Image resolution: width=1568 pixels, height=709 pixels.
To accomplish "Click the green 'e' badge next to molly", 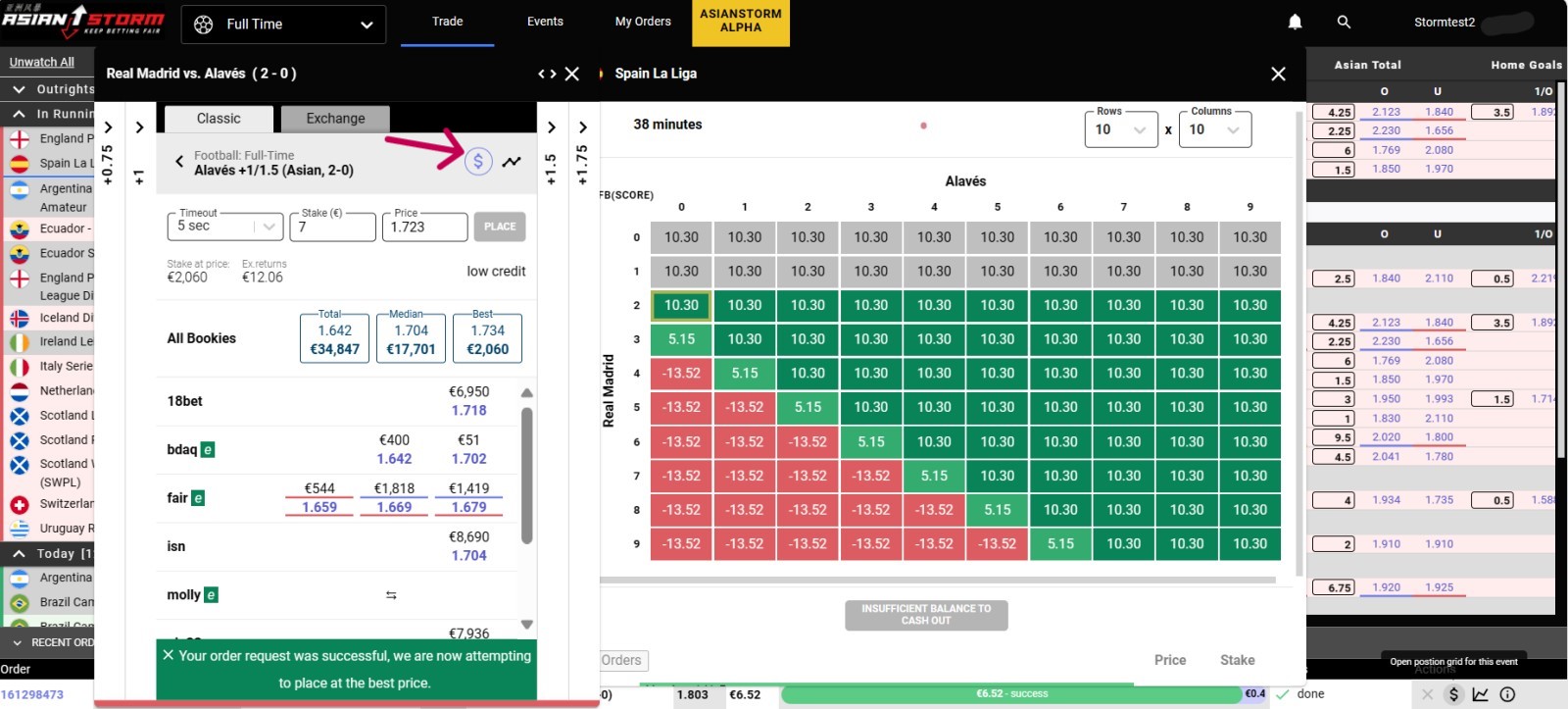I will tap(211, 594).
